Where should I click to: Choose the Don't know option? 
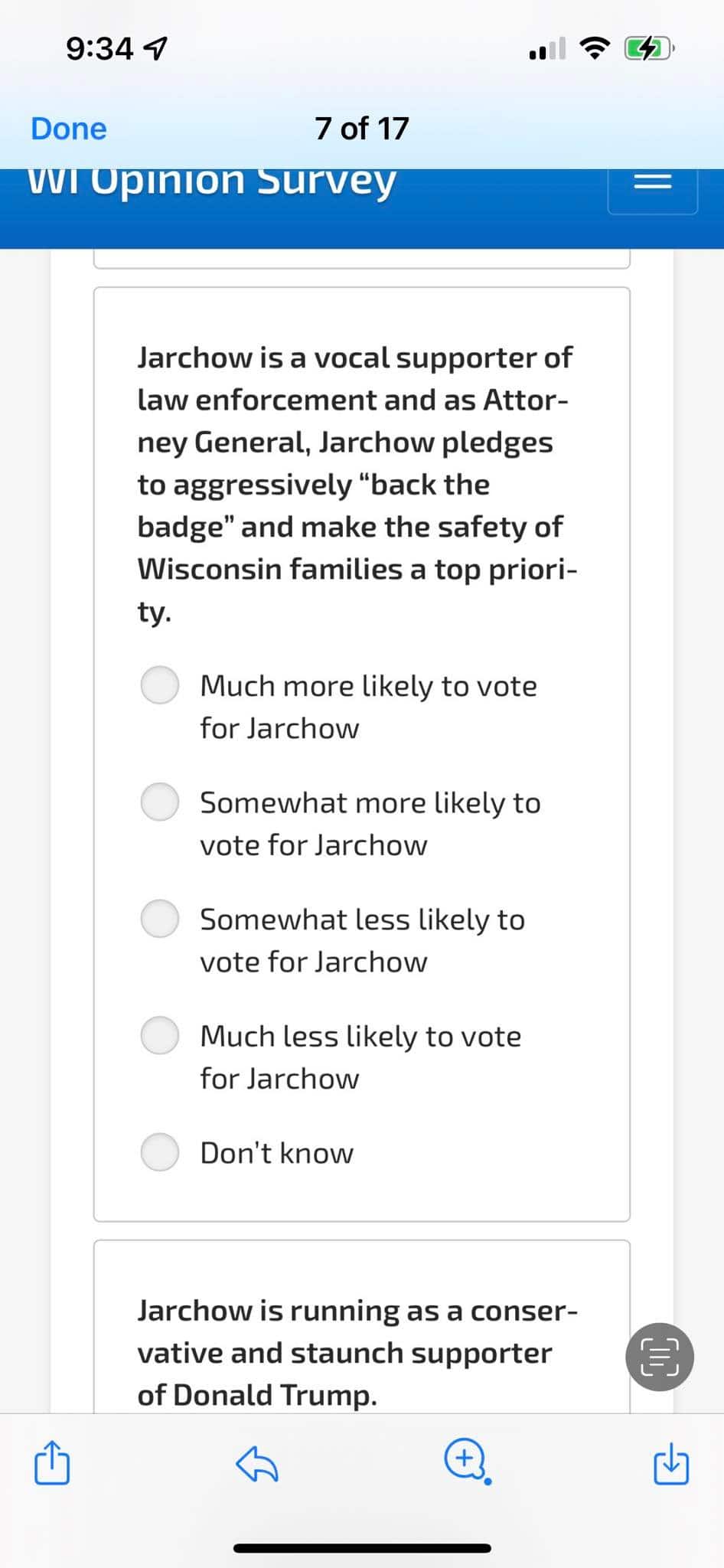click(160, 1151)
